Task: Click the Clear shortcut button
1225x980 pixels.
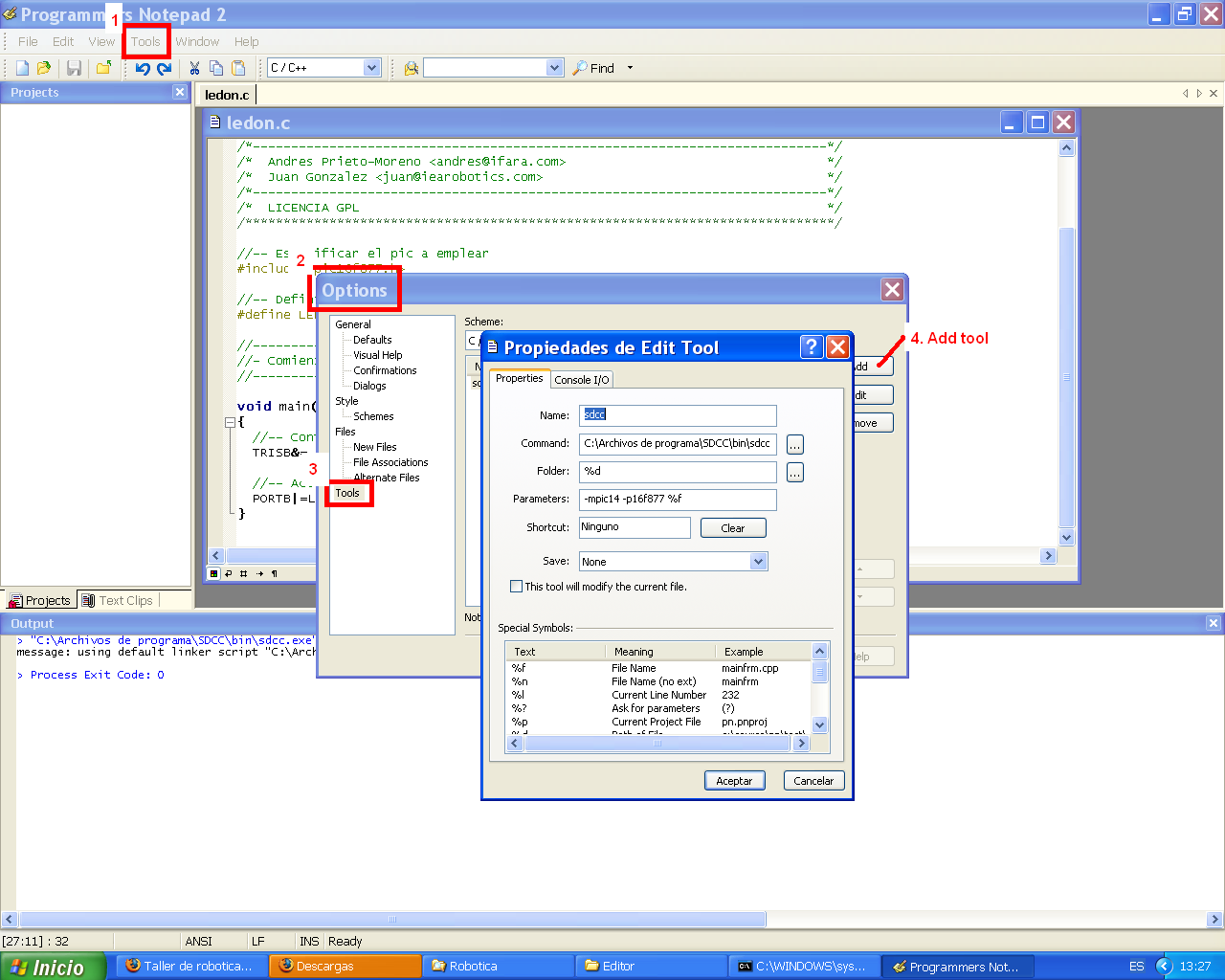Action: click(x=732, y=528)
